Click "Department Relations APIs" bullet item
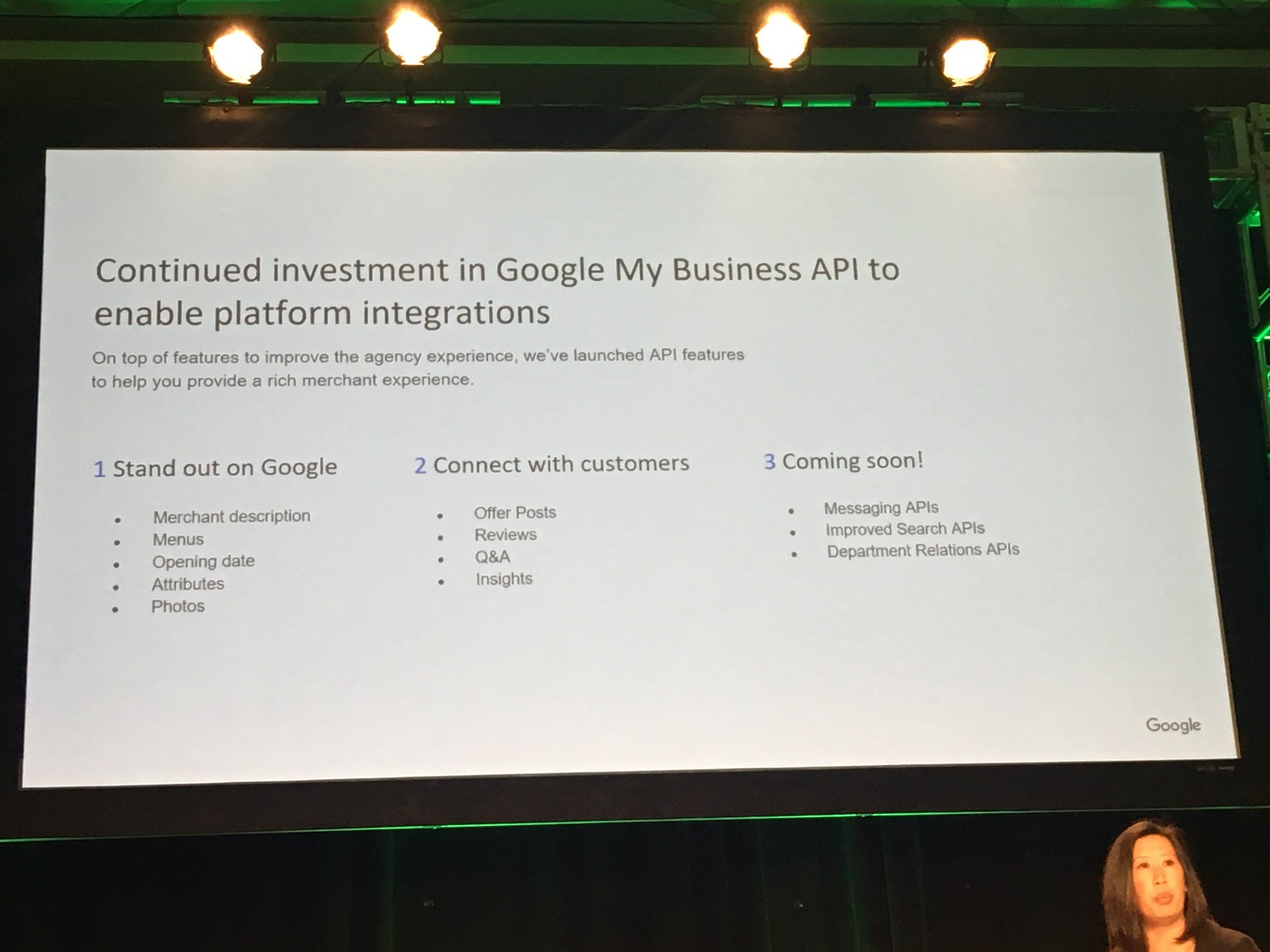The image size is (1270, 952). pos(923,550)
